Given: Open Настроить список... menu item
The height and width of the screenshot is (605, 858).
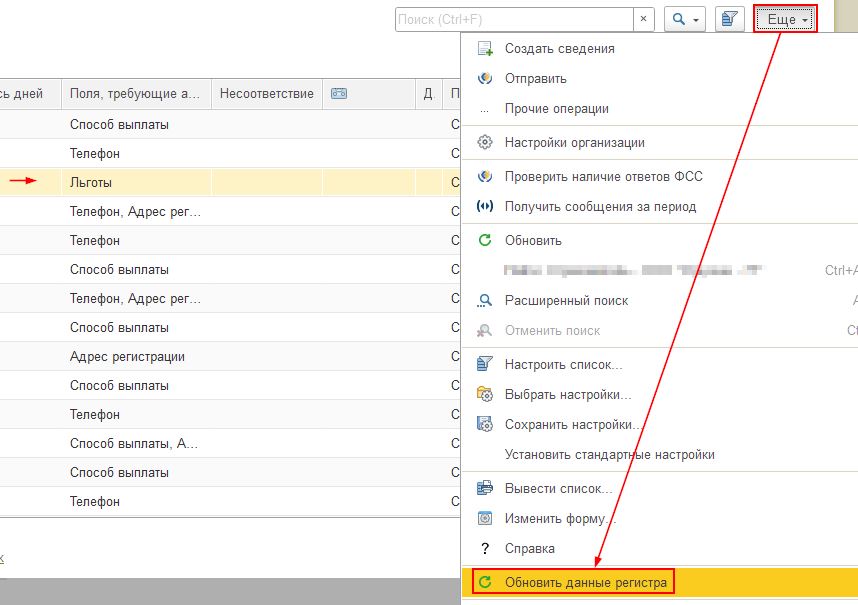Looking at the screenshot, I should [659, 365].
